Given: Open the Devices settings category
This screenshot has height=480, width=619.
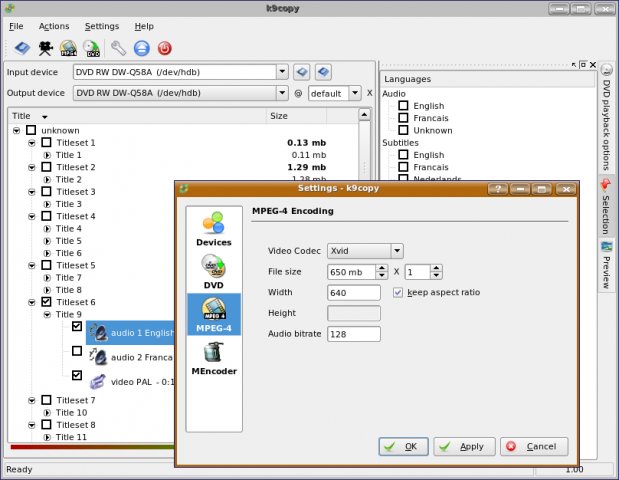Looking at the screenshot, I should pyautogui.click(x=213, y=229).
